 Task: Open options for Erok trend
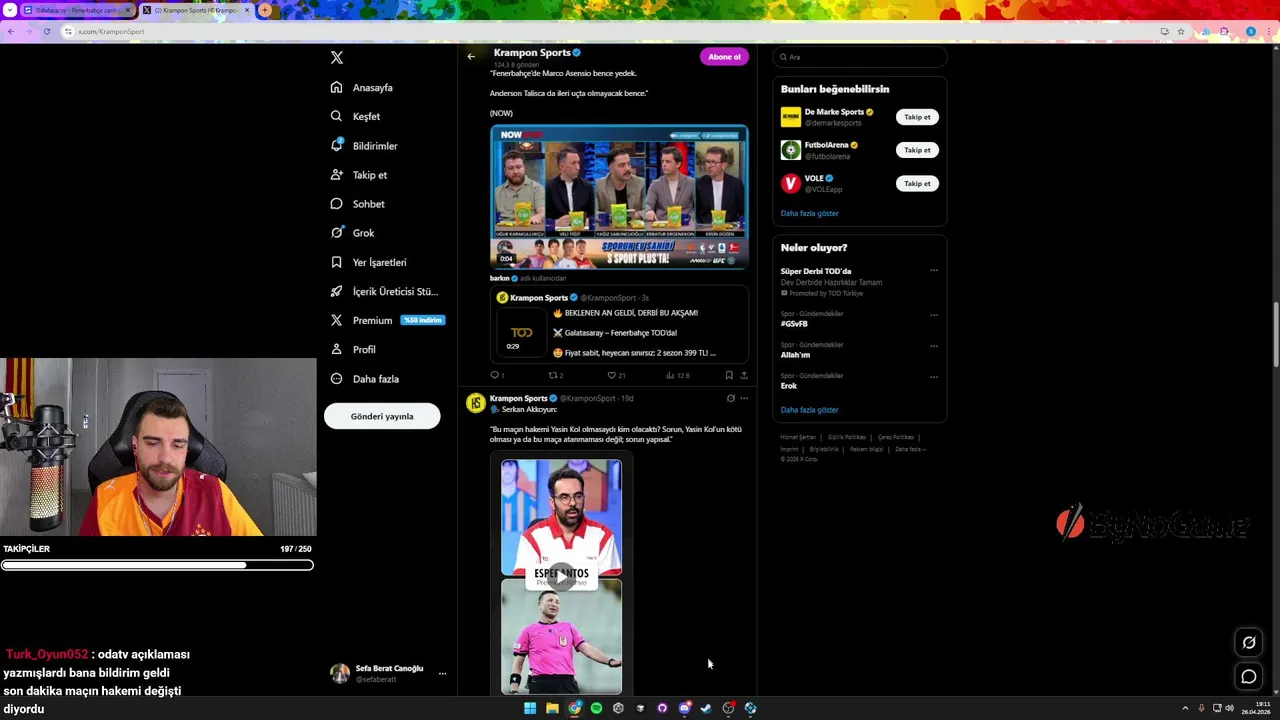click(x=934, y=377)
